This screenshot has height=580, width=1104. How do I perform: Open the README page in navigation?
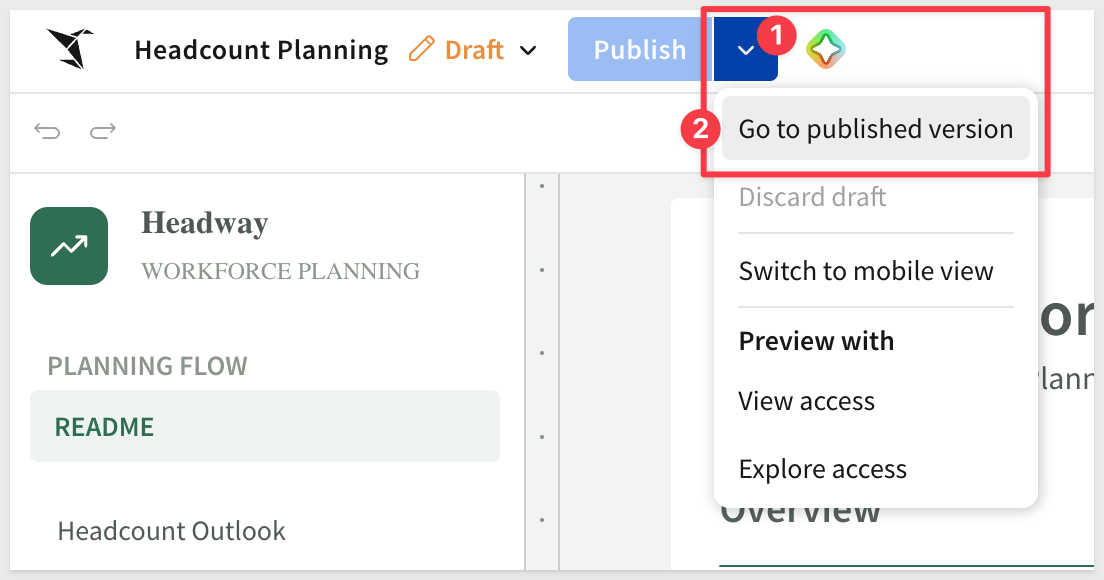265,427
